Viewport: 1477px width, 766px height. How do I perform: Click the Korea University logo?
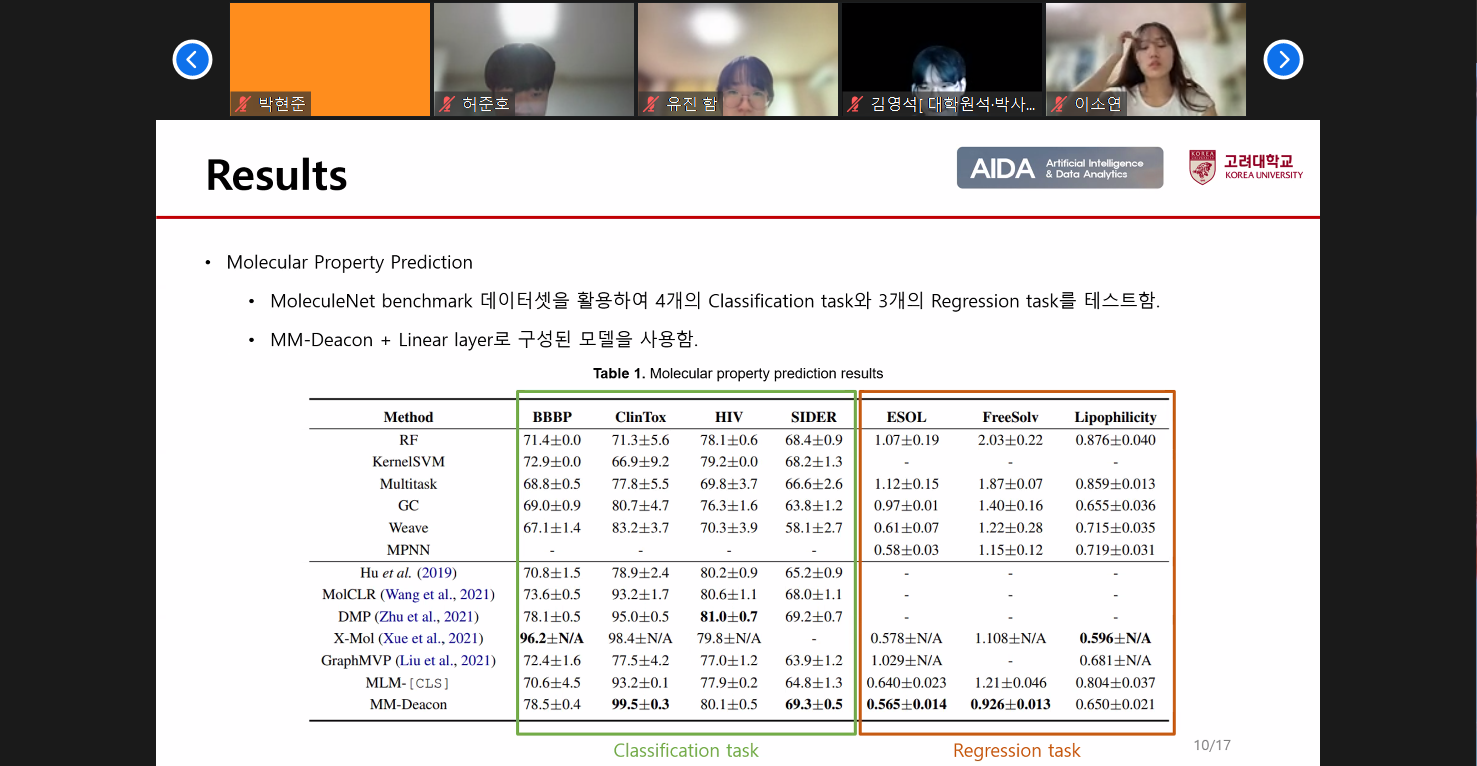1246,167
